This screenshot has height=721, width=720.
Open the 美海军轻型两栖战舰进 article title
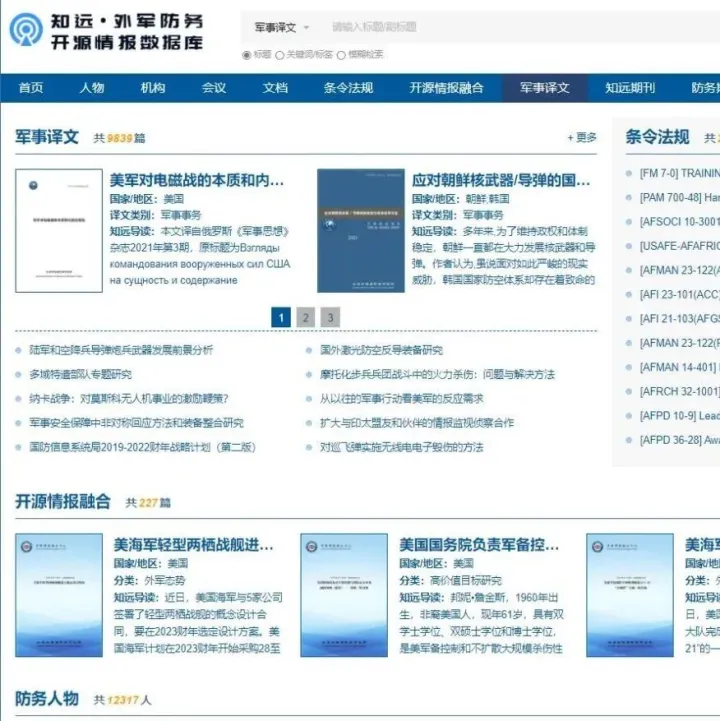(x=194, y=545)
